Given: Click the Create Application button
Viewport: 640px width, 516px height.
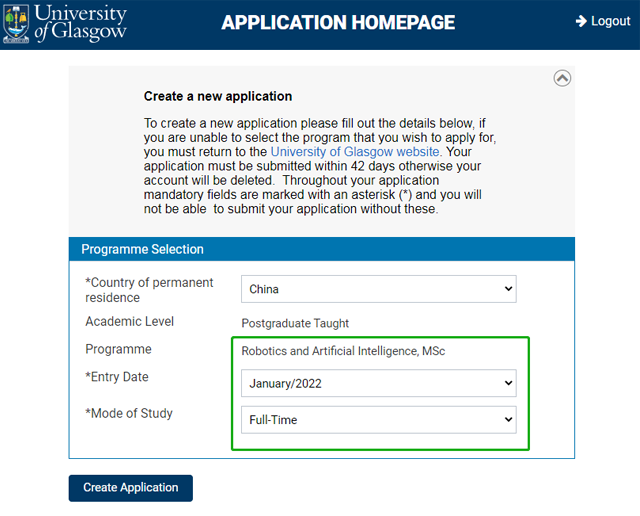Looking at the screenshot, I should tap(131, 488).
